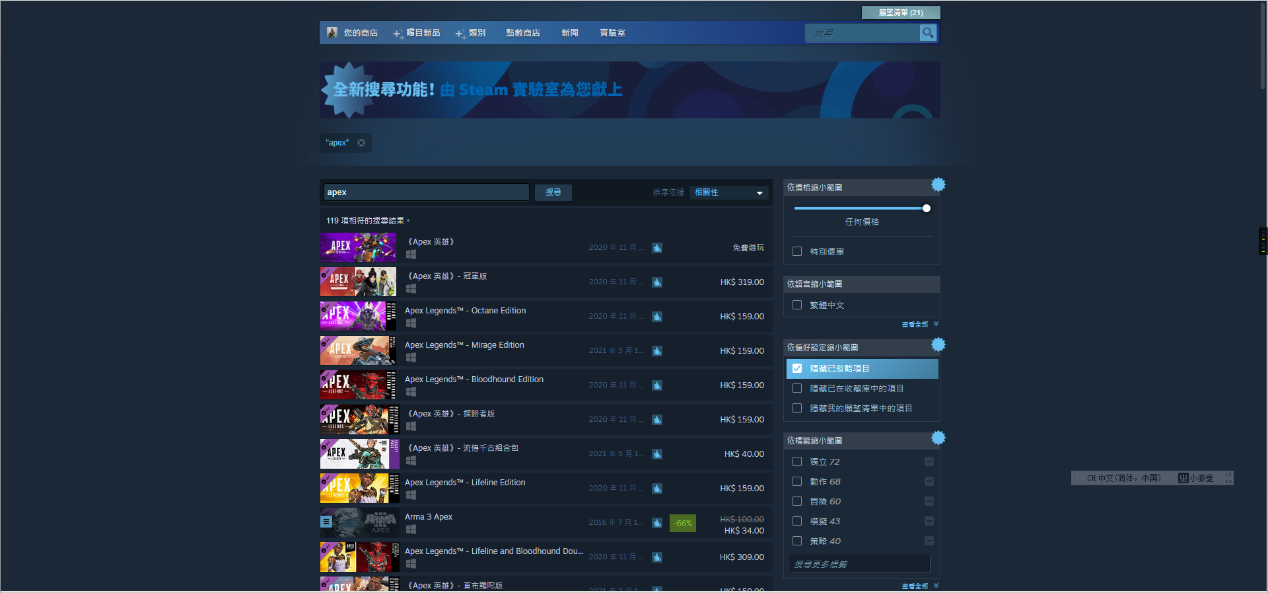The height and width of the screenshot is (593, 1268).
Task: Check the 獨立 72 tag filter
Action: pos(797,461)
